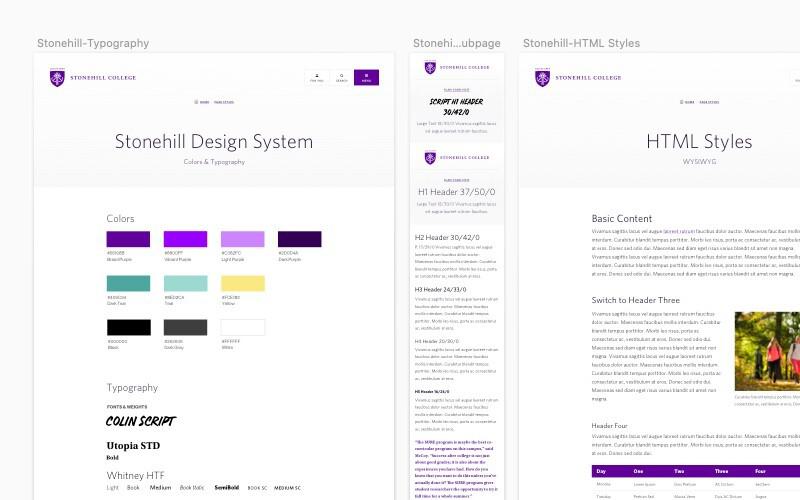Click the Stonehill shield logo in Typography artboard
This screenshot has height=500, width=800.
point(56,77)
